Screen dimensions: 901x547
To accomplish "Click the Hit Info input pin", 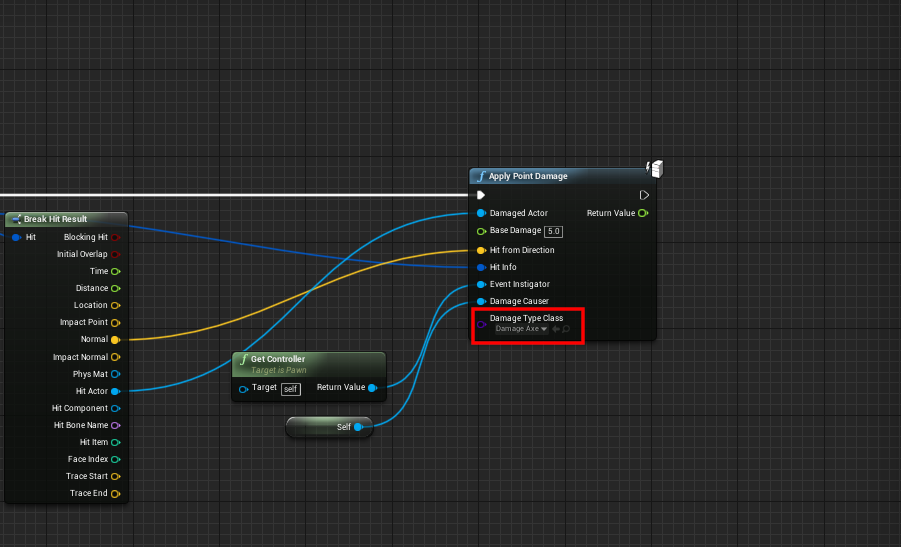I will pyautogui.click(x=481, y=267).
